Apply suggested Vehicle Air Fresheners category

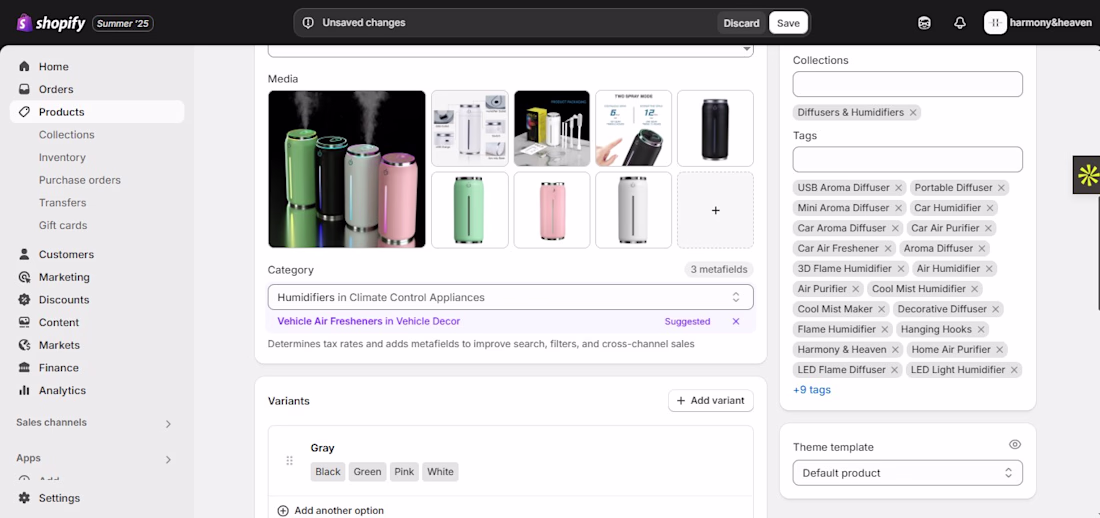tap(369, 321)
